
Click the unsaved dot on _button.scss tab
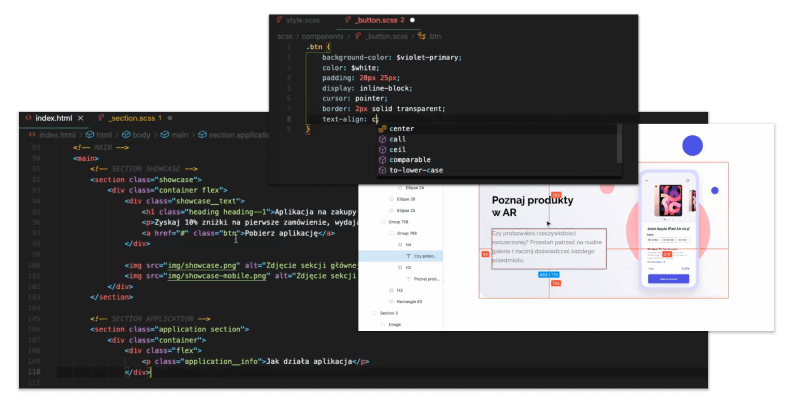pos(413,20)
